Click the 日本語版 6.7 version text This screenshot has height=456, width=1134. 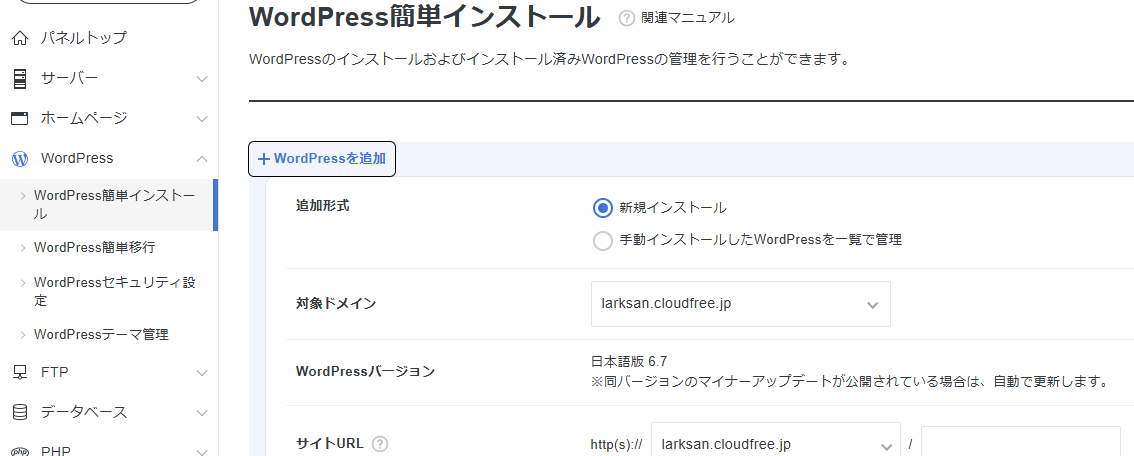[x=628, y=361]
